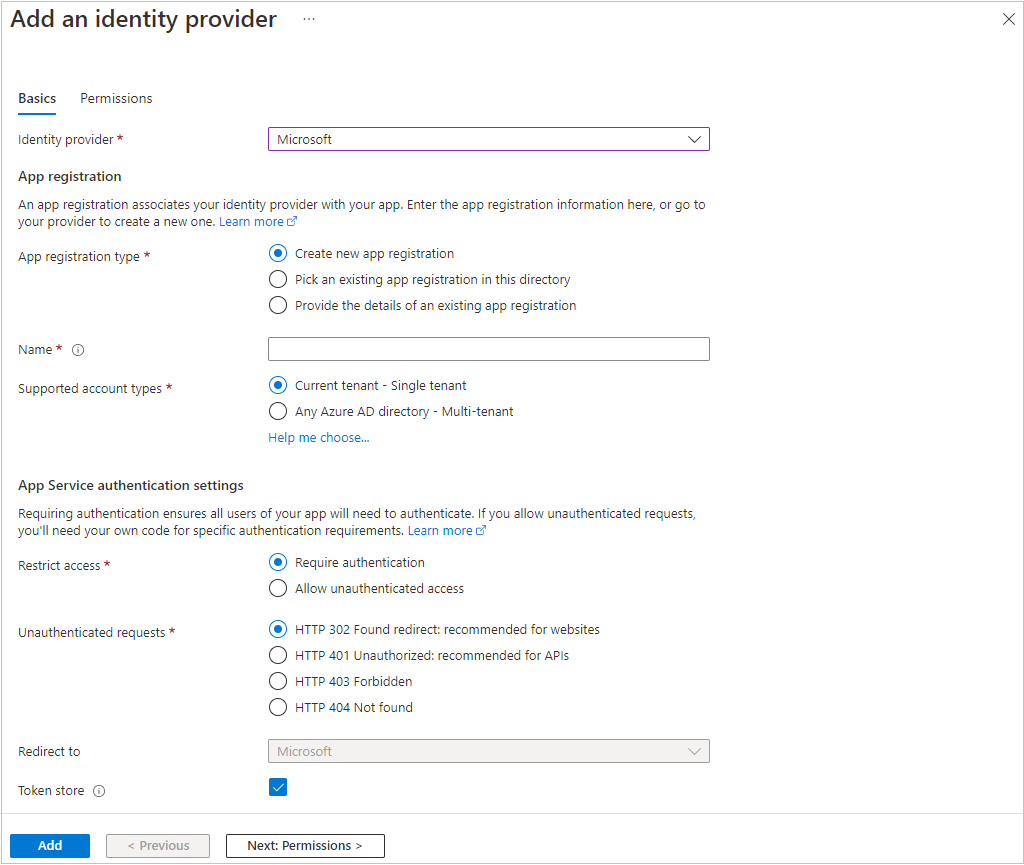1024x865 pixels.
Task: Select Allow unauthenticated access
Action: [x=278, y=589]
